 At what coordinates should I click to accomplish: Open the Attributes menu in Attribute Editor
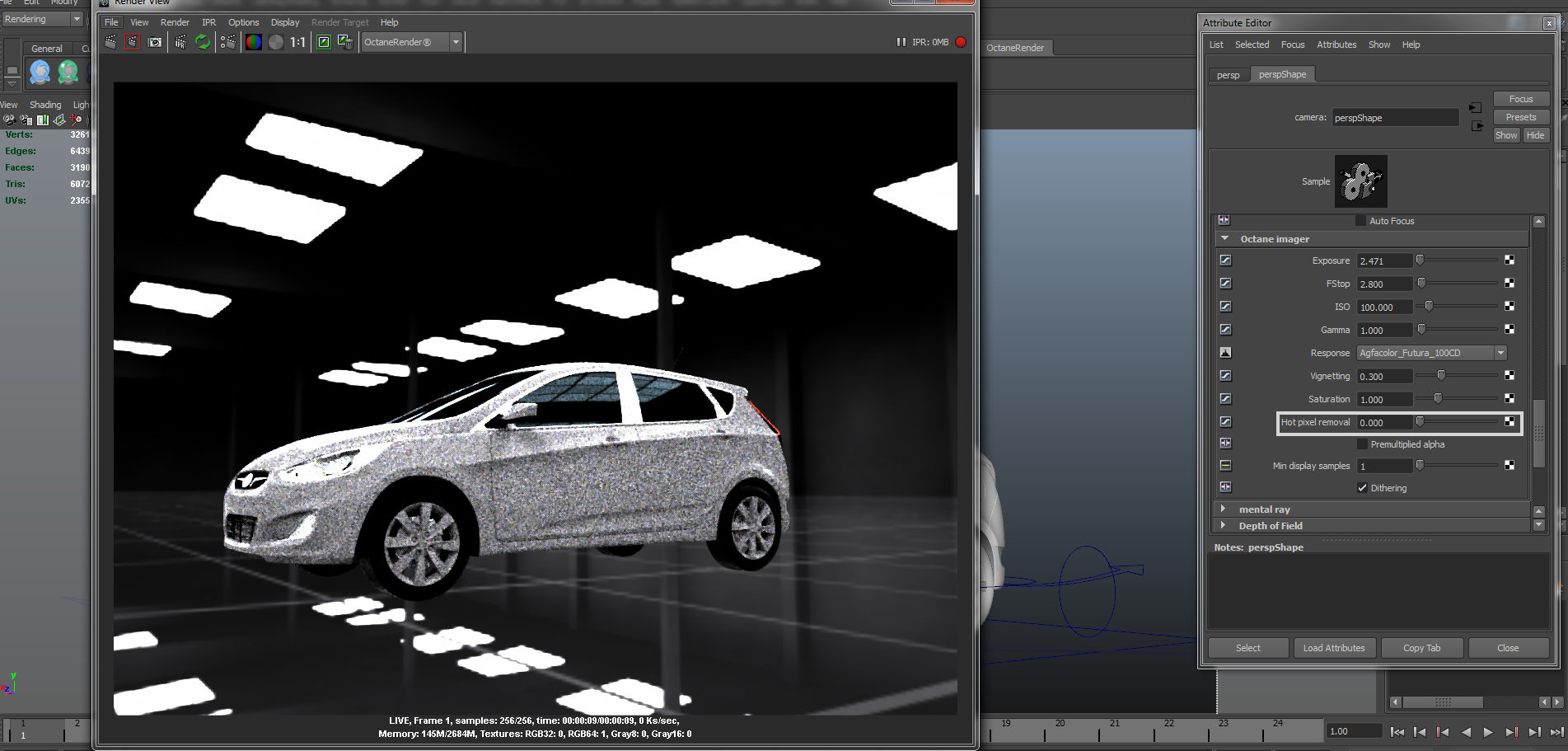[x=1336, y=45]
